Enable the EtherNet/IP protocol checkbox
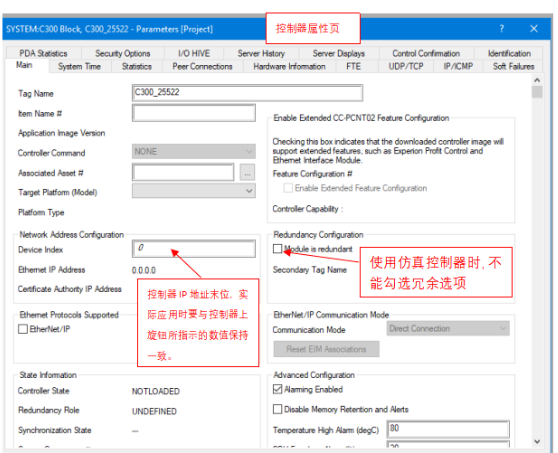 click(23, 329)
